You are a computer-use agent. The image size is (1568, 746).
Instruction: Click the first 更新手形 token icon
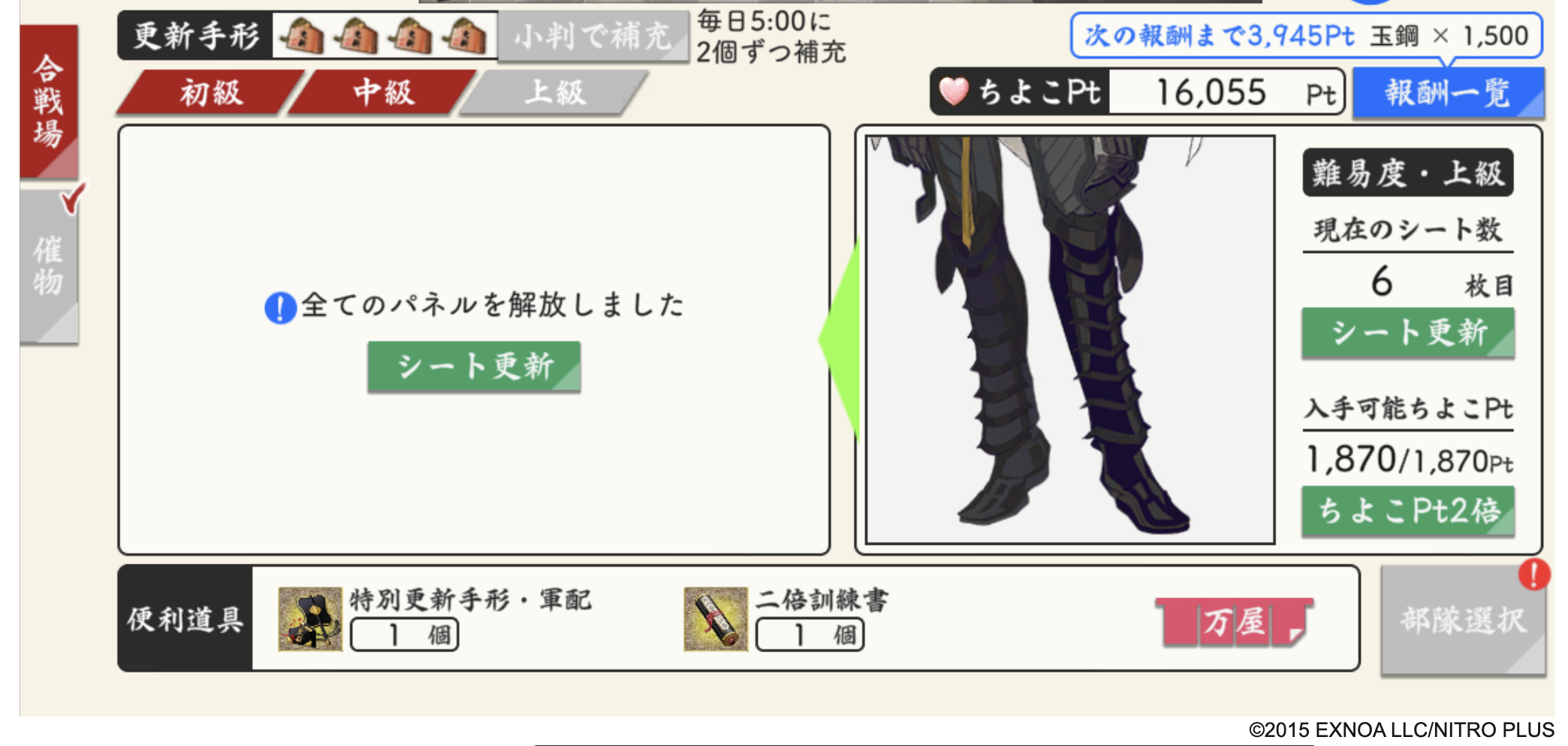tap(302, 35)
